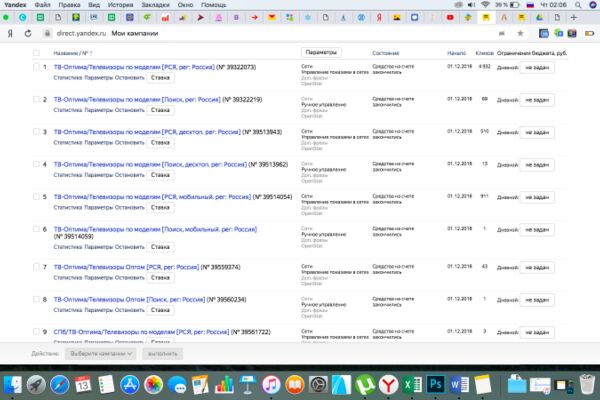Check the box for campaign 1
The image size is (600, 400).
(36, 67)
